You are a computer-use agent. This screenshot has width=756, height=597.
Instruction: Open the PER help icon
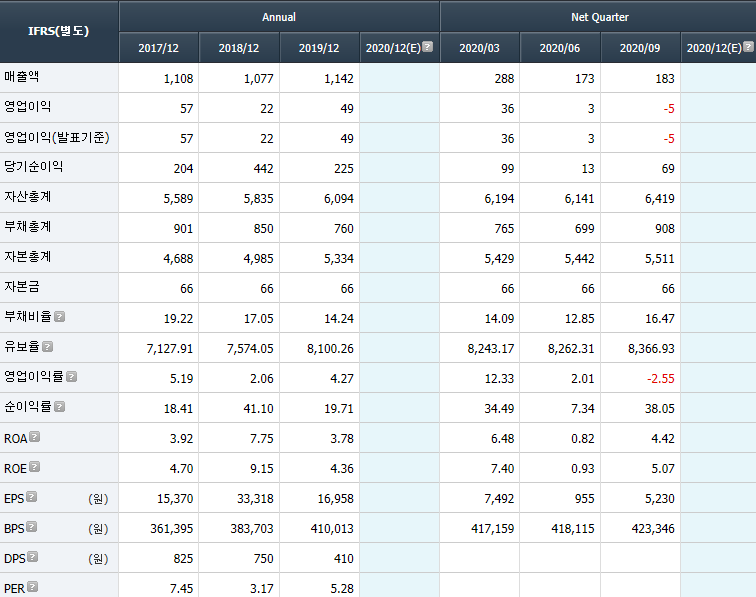tap(32, 586)
